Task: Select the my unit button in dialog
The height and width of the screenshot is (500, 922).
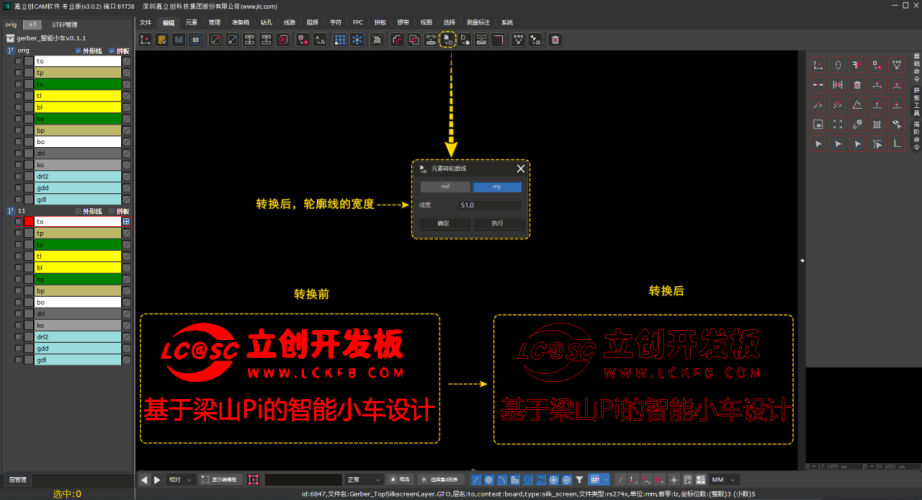Action: tap(497, 186)
